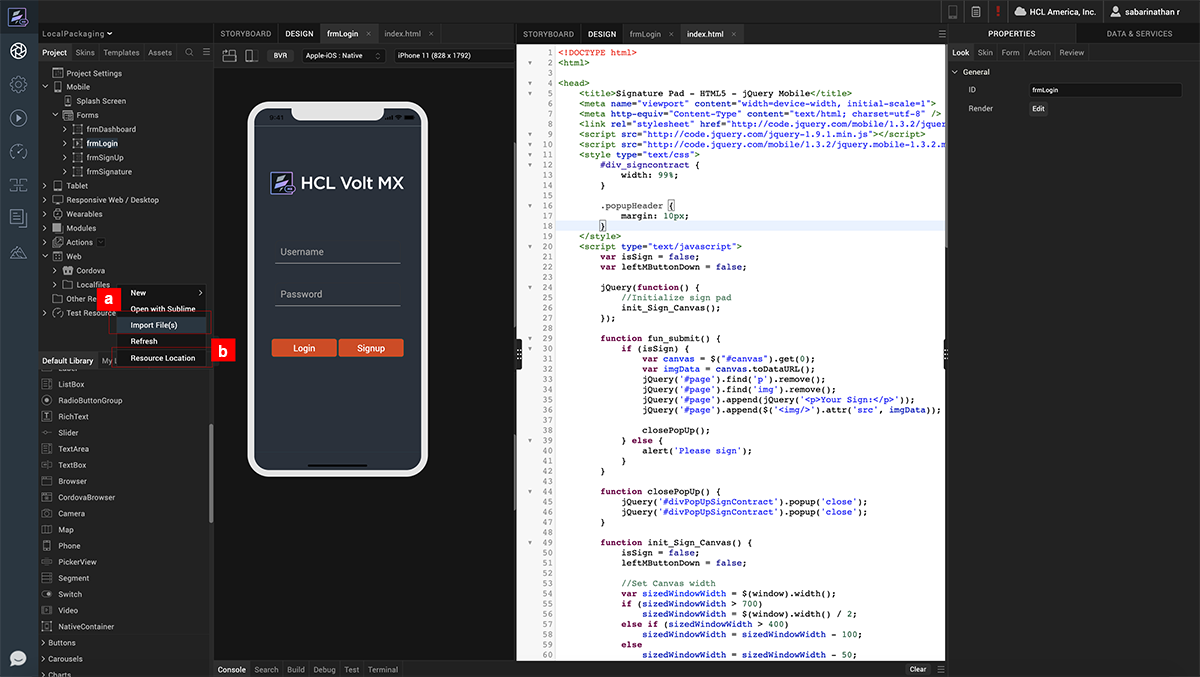Viewport: 1200px width, 677px height.
Task: Toggle the BVR button in design toolbar
Action: [x=281, y=56]
